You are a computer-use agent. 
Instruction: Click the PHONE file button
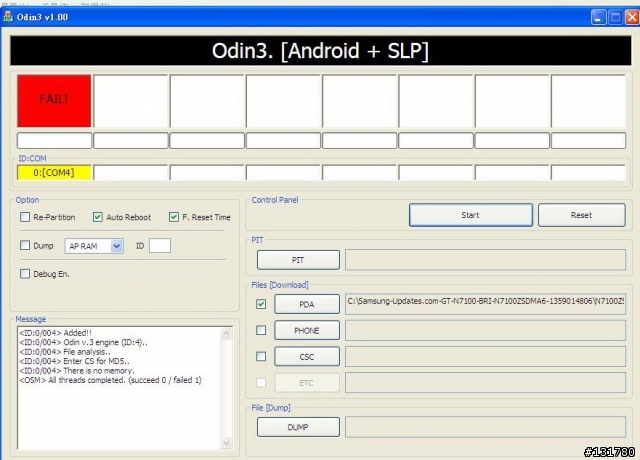pos(307,330)
